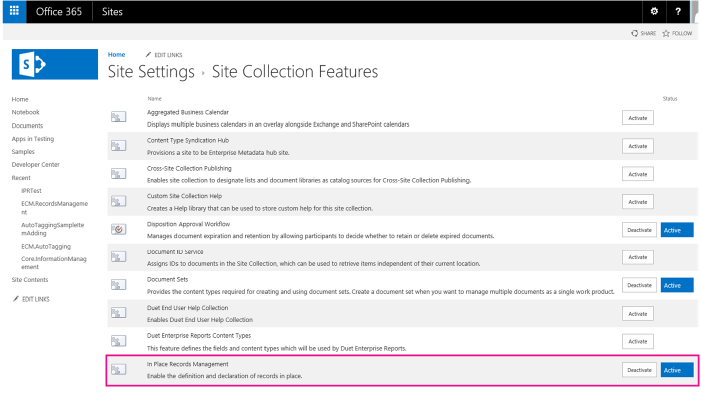Activate Cross-Site Collection Publishing
This screenshot has height=398, width=701.
click(x=638, y=174)
